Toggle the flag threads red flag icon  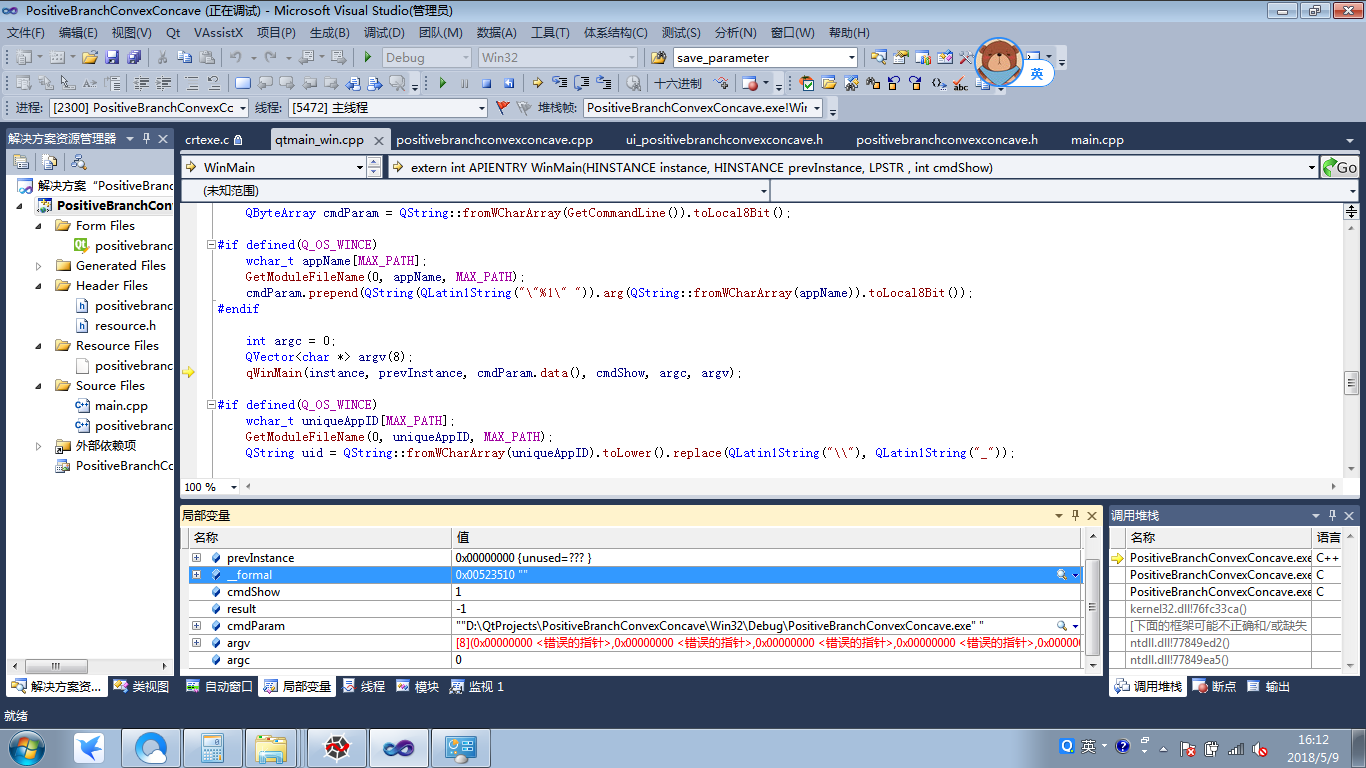[503, 107]
